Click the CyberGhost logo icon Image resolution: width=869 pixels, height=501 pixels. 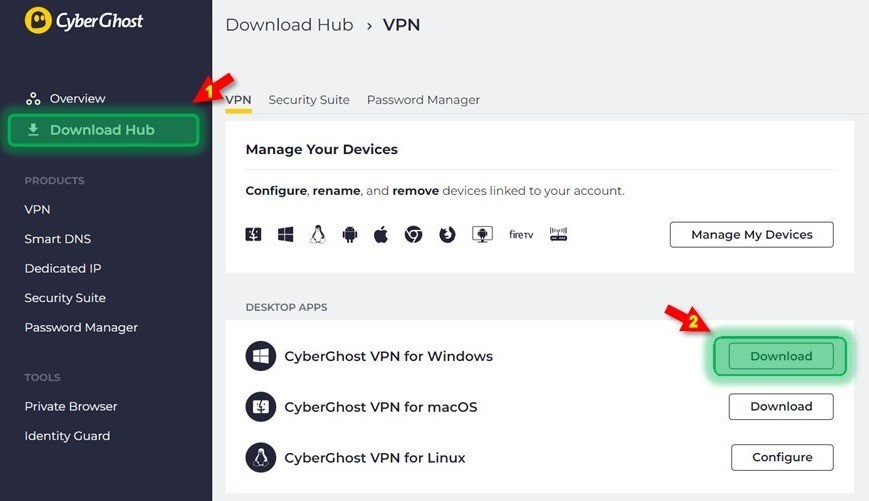[38, 21]
